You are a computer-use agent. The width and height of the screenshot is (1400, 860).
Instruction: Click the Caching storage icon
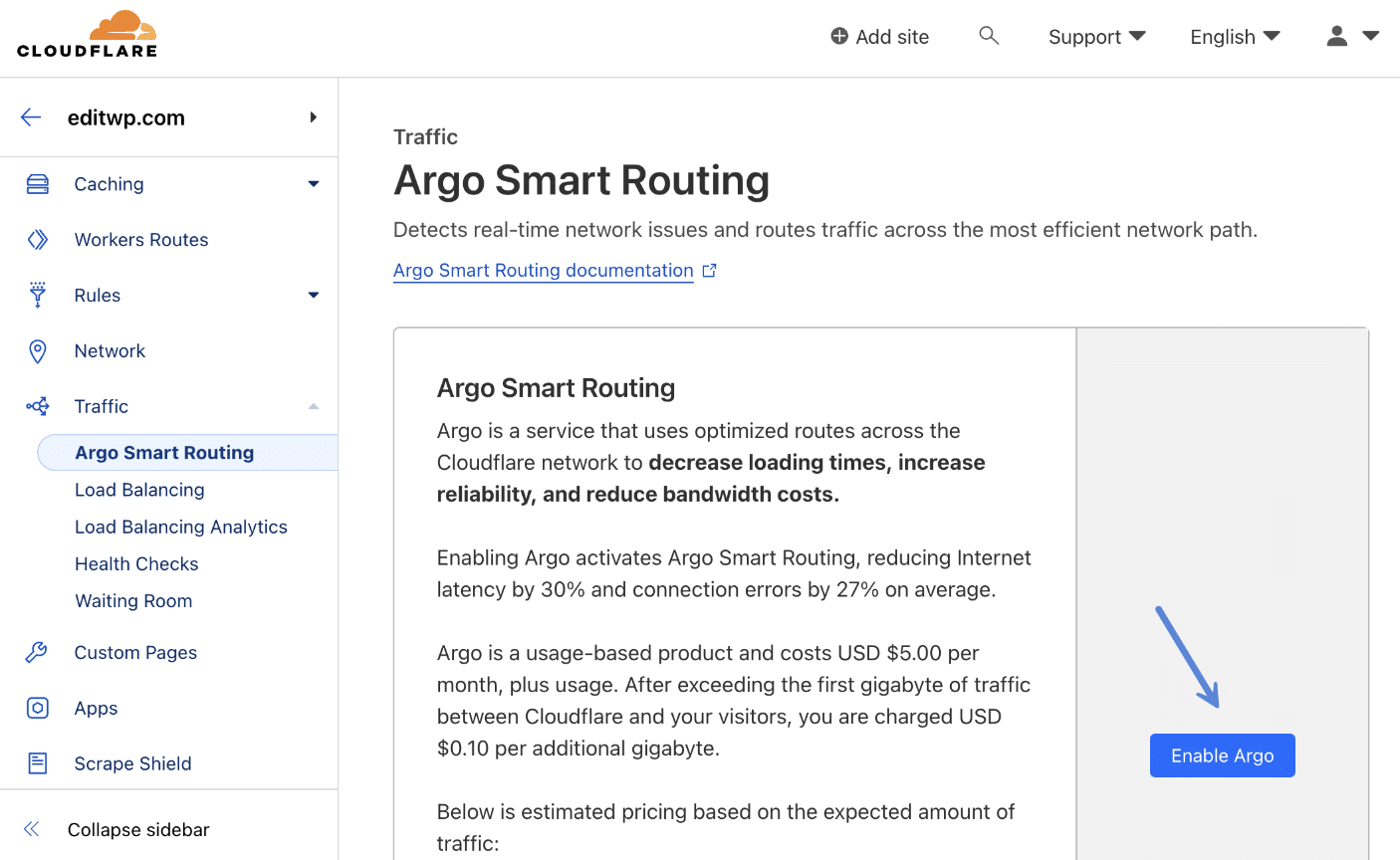38,184
